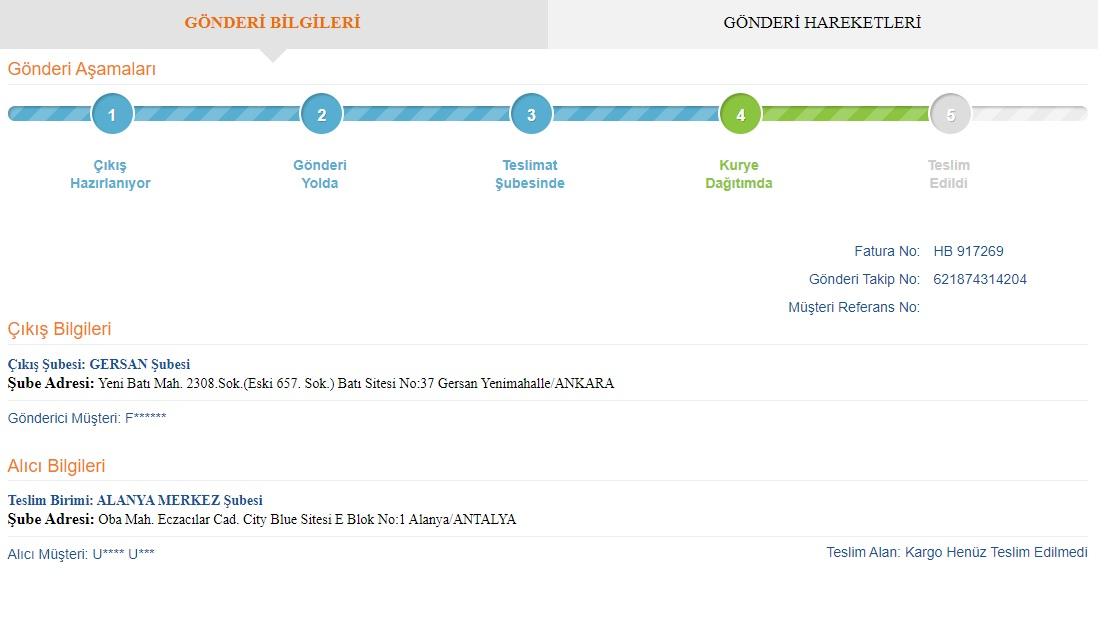Click the greyed step 5 circle
Screen dimensions: 1107x630
950,114
